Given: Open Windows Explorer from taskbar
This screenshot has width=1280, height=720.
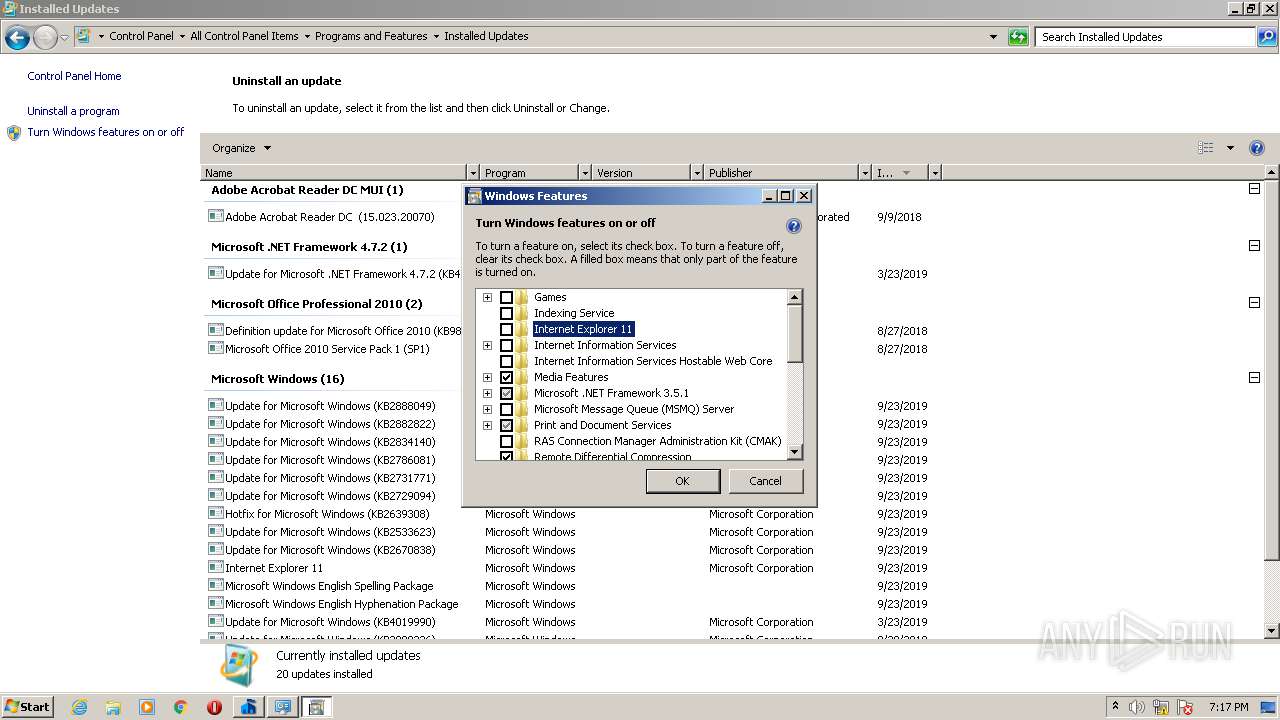Looking at the screenshot, I should [113, 707].
